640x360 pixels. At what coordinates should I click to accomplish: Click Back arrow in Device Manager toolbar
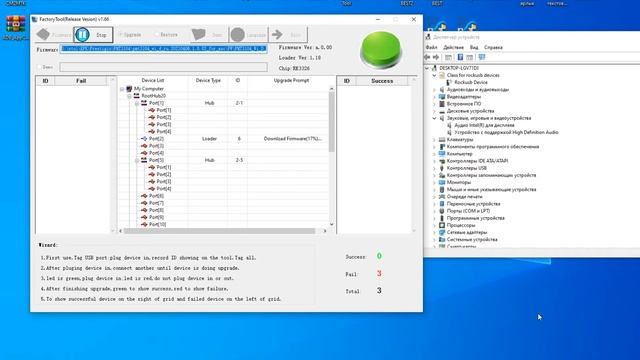(428, 57)
